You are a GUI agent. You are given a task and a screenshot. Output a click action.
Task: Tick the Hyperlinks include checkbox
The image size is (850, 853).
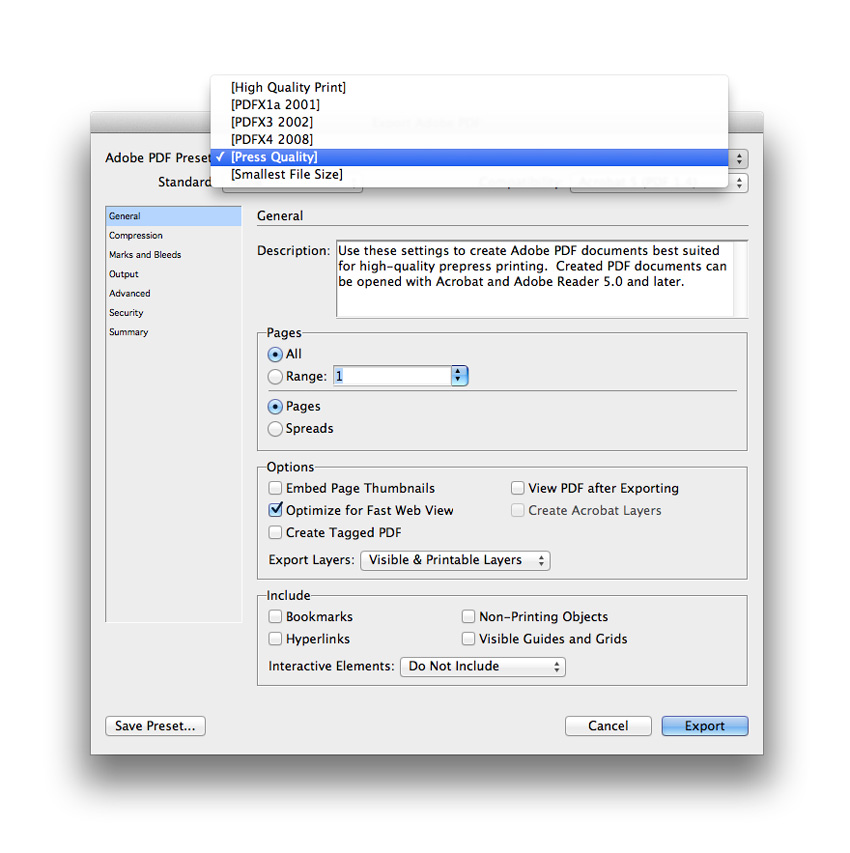[x=276, y=639]
